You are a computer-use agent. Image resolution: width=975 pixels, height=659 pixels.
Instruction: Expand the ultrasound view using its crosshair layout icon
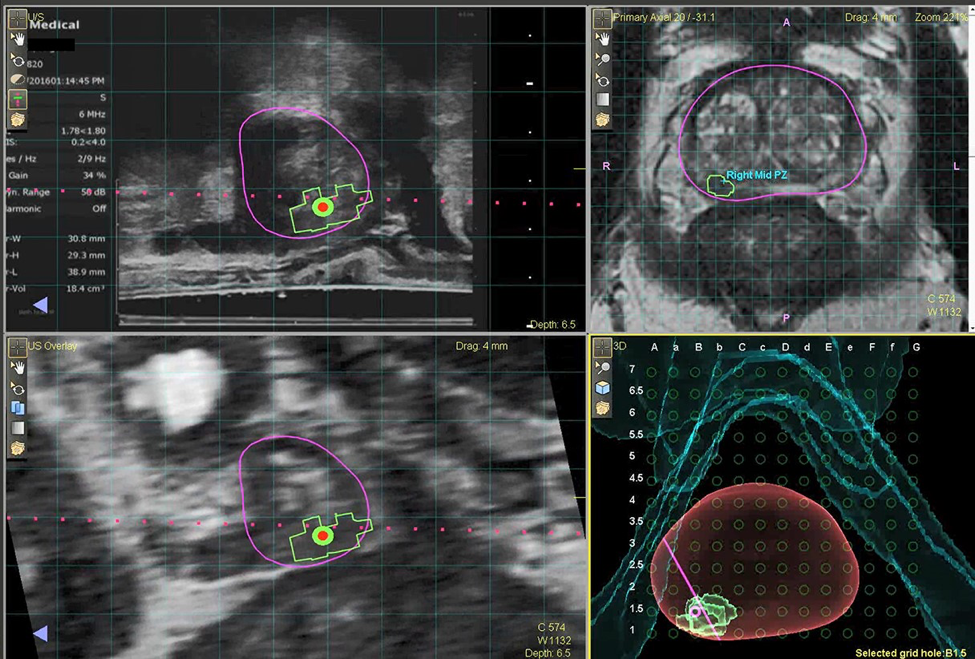[16, 18]
